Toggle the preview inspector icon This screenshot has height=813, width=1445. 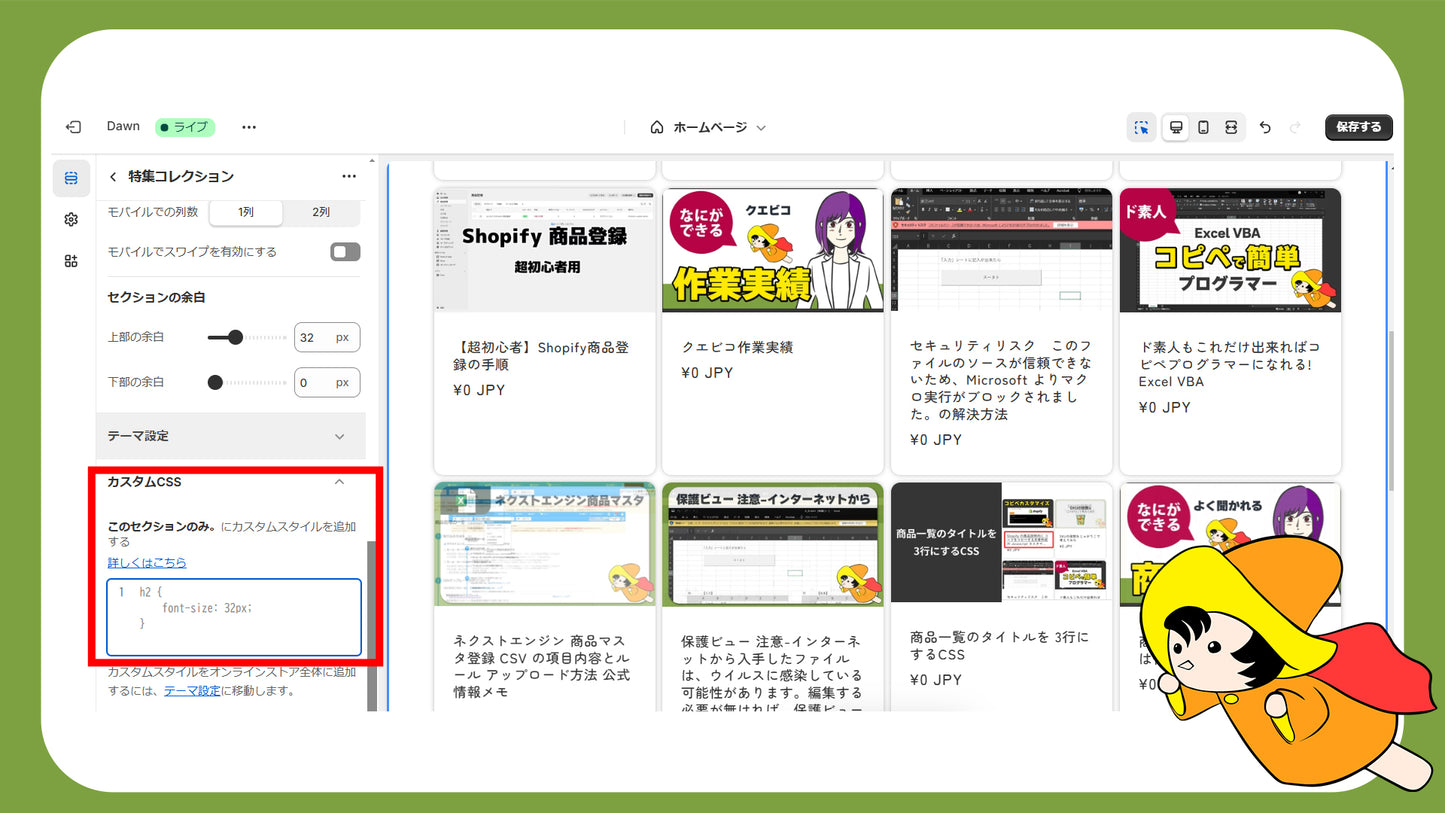click(1141, 127)
